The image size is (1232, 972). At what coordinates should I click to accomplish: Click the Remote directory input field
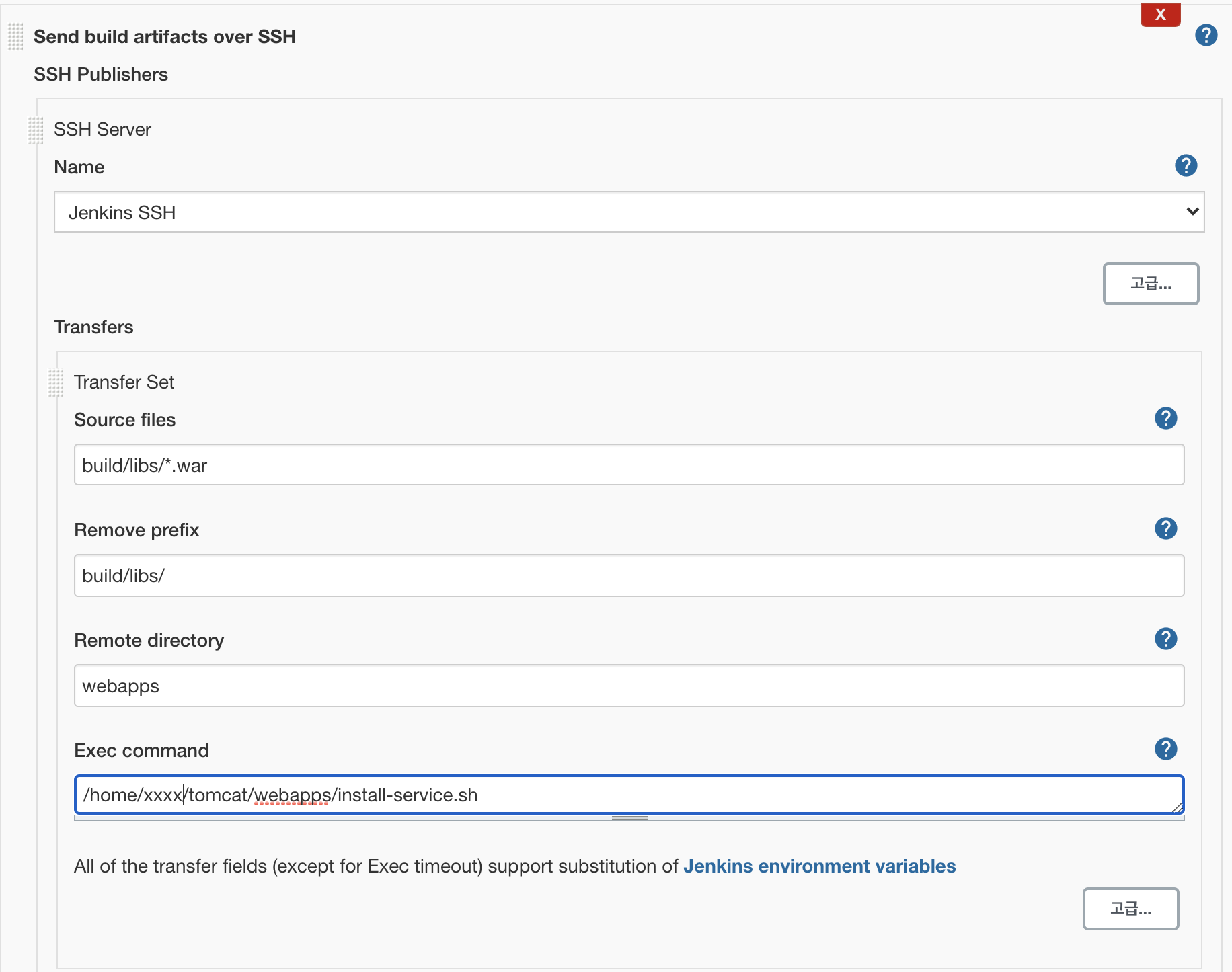coord(629,686)
